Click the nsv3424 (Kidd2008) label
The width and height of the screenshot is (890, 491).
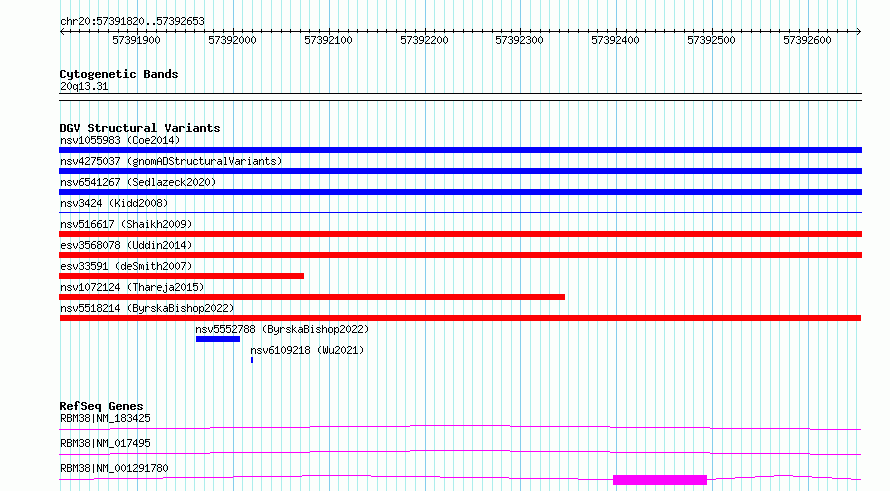[114, 203]
